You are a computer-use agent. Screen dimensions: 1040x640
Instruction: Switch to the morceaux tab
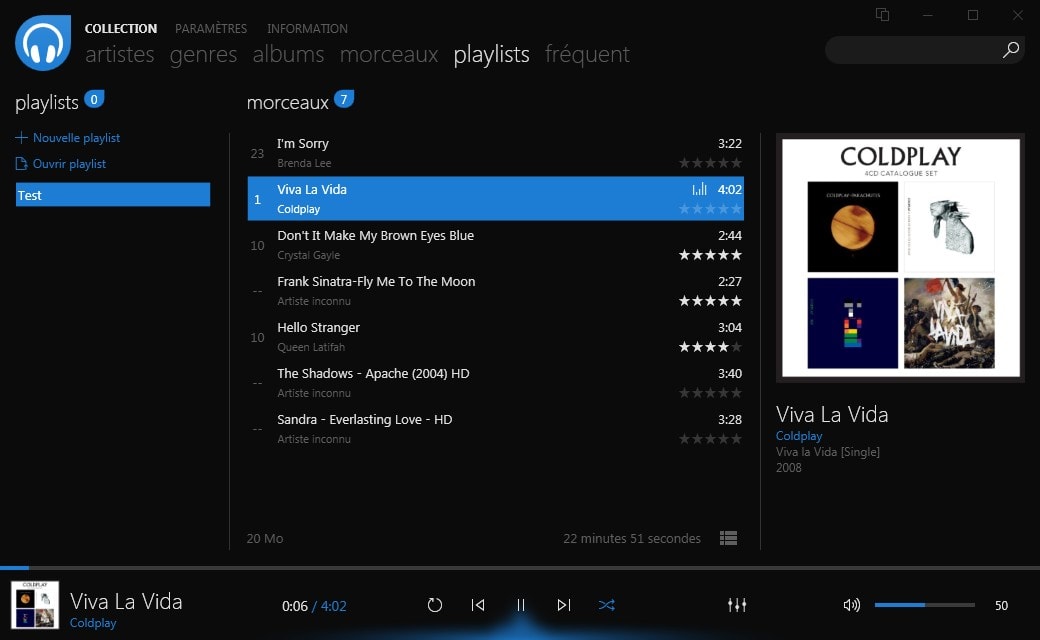[389, 54]
